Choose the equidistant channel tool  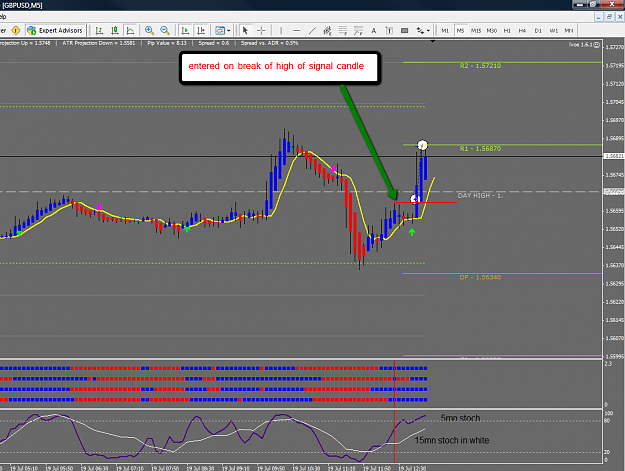327,31
